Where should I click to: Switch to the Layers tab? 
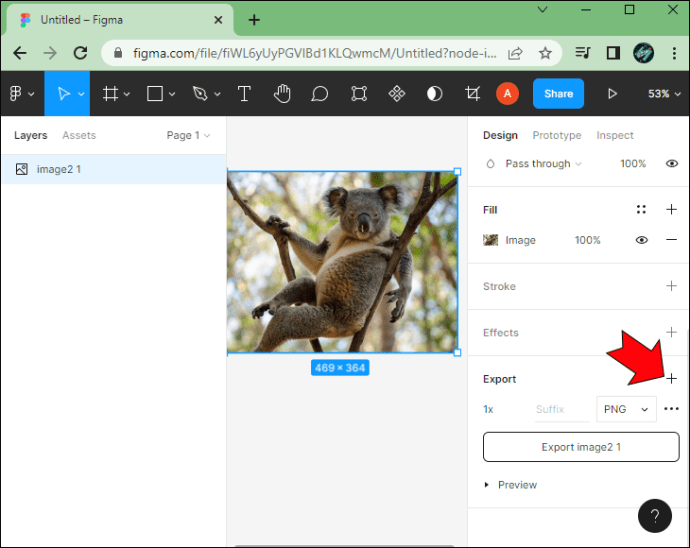tap(30, 135)
